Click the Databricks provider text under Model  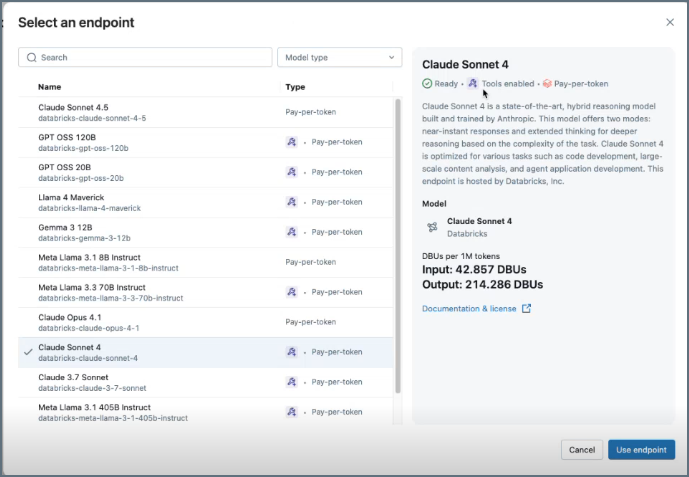click(467, 234)
